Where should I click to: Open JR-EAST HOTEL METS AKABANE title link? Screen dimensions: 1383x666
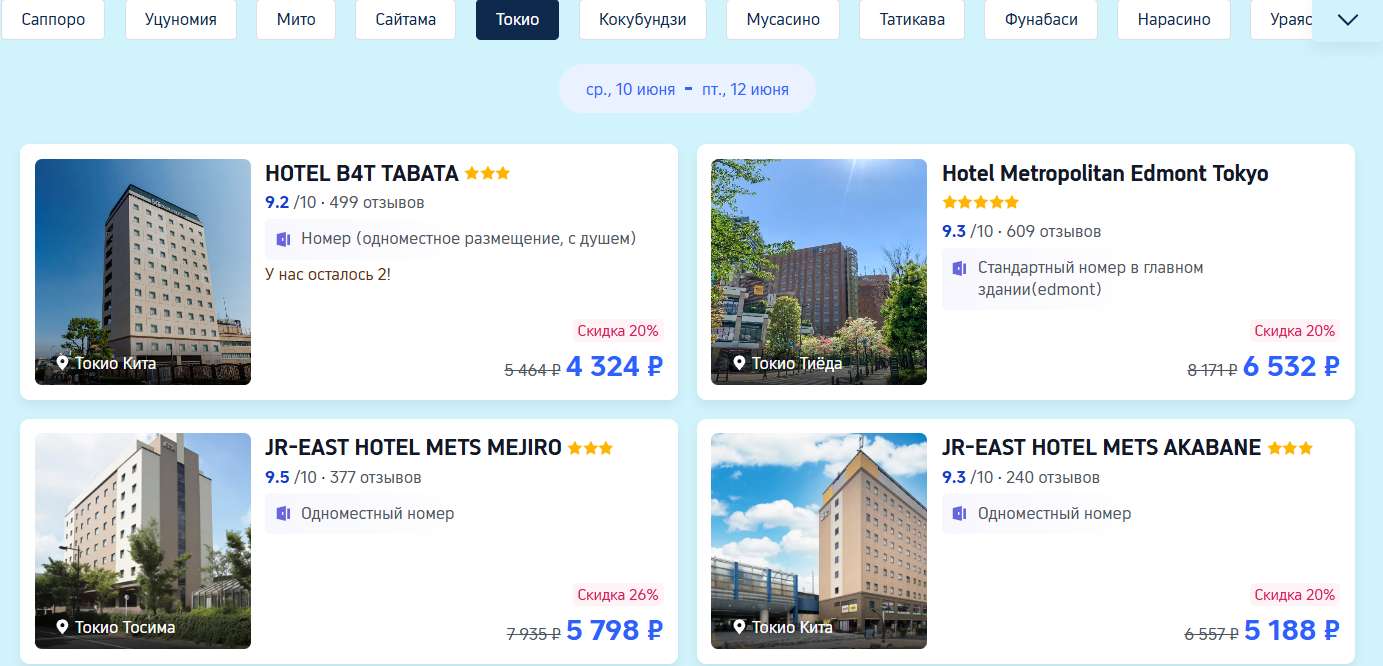tap(1101, 448)
